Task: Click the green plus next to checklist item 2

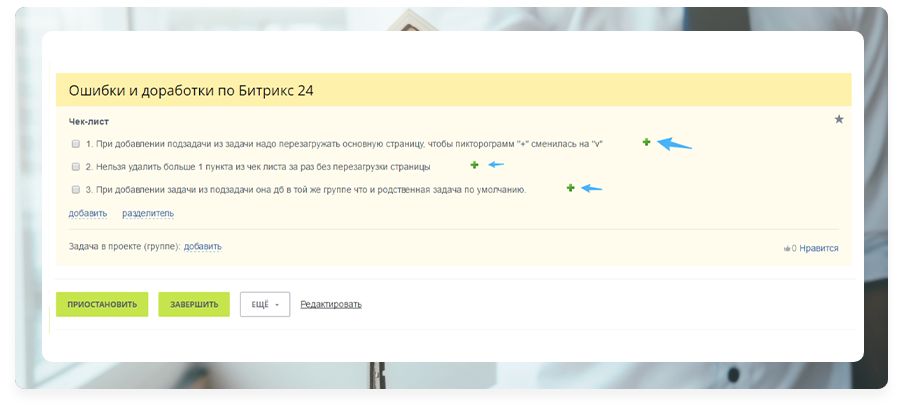Action: pos(475,165)
